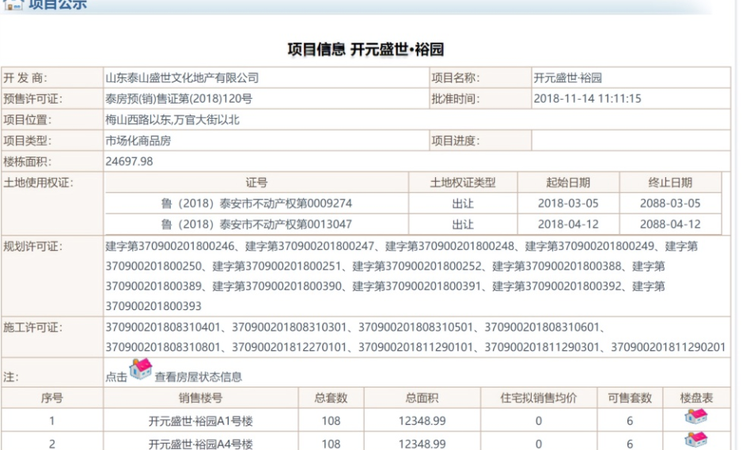750x450 pixels.
Task: Click construction permit 370900201808310801
Action: coord(163,347)
